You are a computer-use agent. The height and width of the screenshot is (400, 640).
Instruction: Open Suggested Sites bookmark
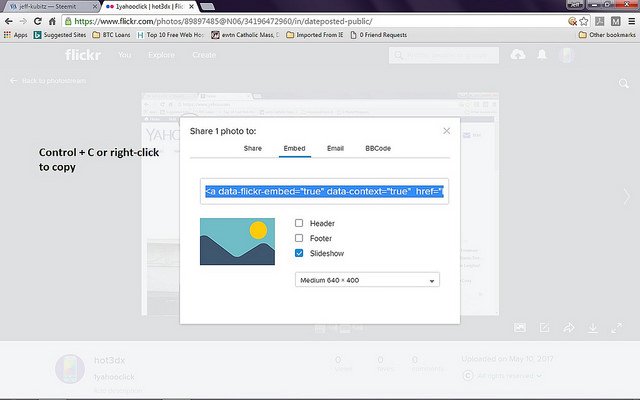click(x=60, y=35)
